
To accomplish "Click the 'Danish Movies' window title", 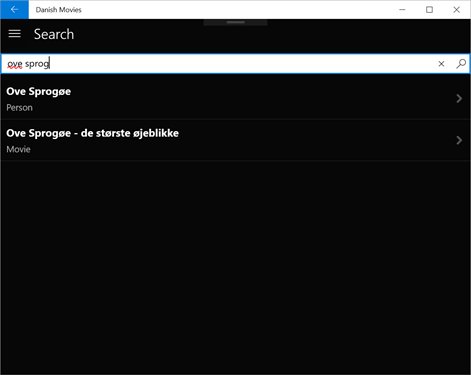I will click(x=59, y=10).
